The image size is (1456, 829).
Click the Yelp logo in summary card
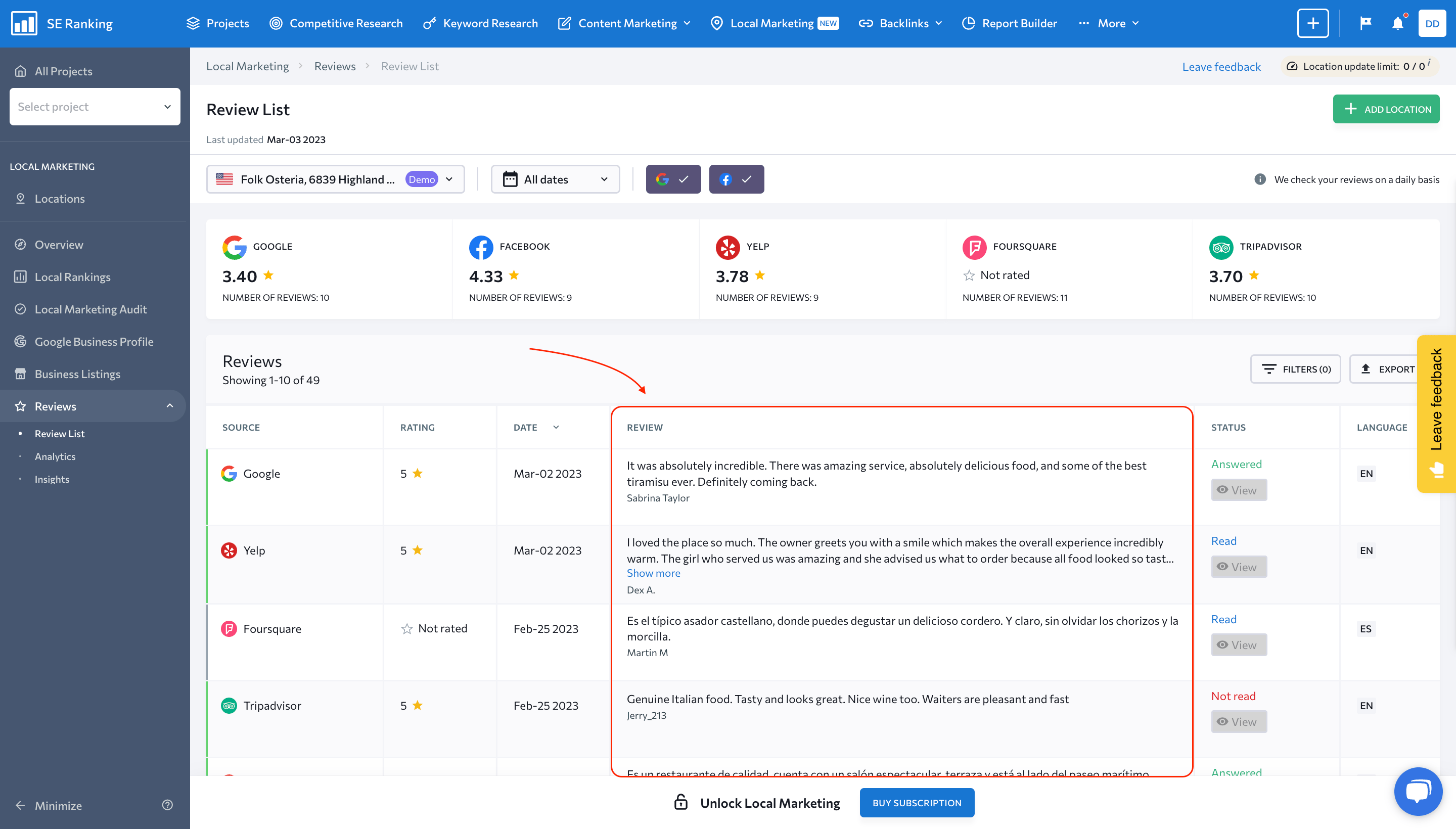click(727, 247)
